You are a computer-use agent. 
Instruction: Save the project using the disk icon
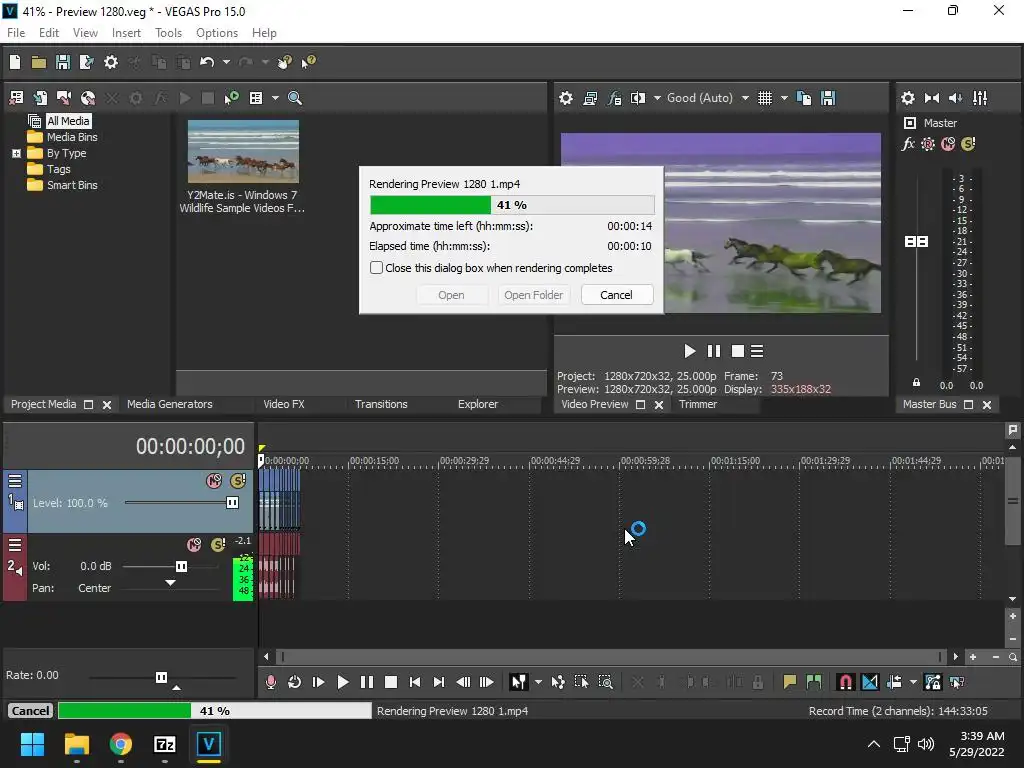(63, 62)
